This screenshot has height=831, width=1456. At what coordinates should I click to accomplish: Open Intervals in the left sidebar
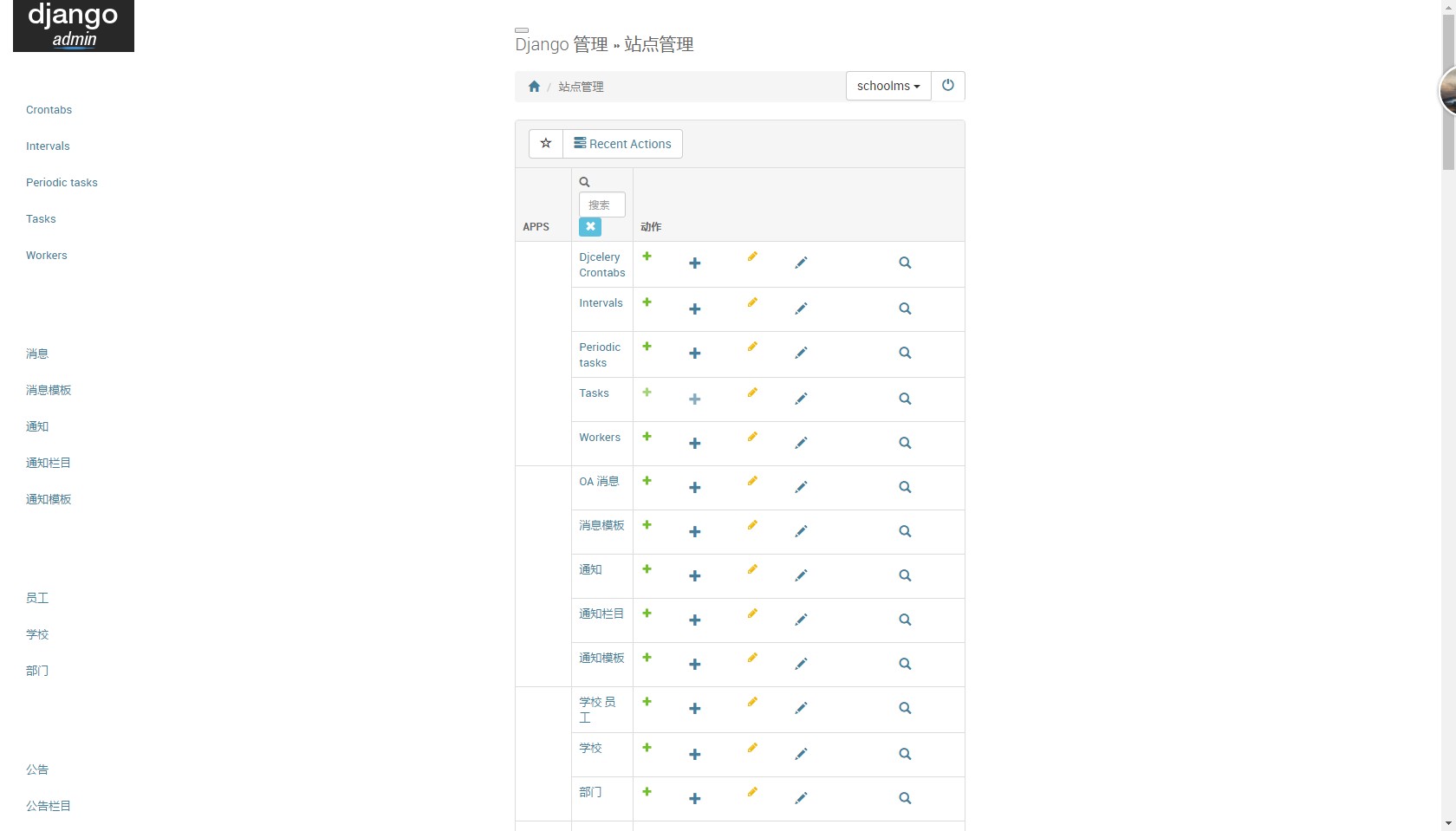click(x=48, y=146)
